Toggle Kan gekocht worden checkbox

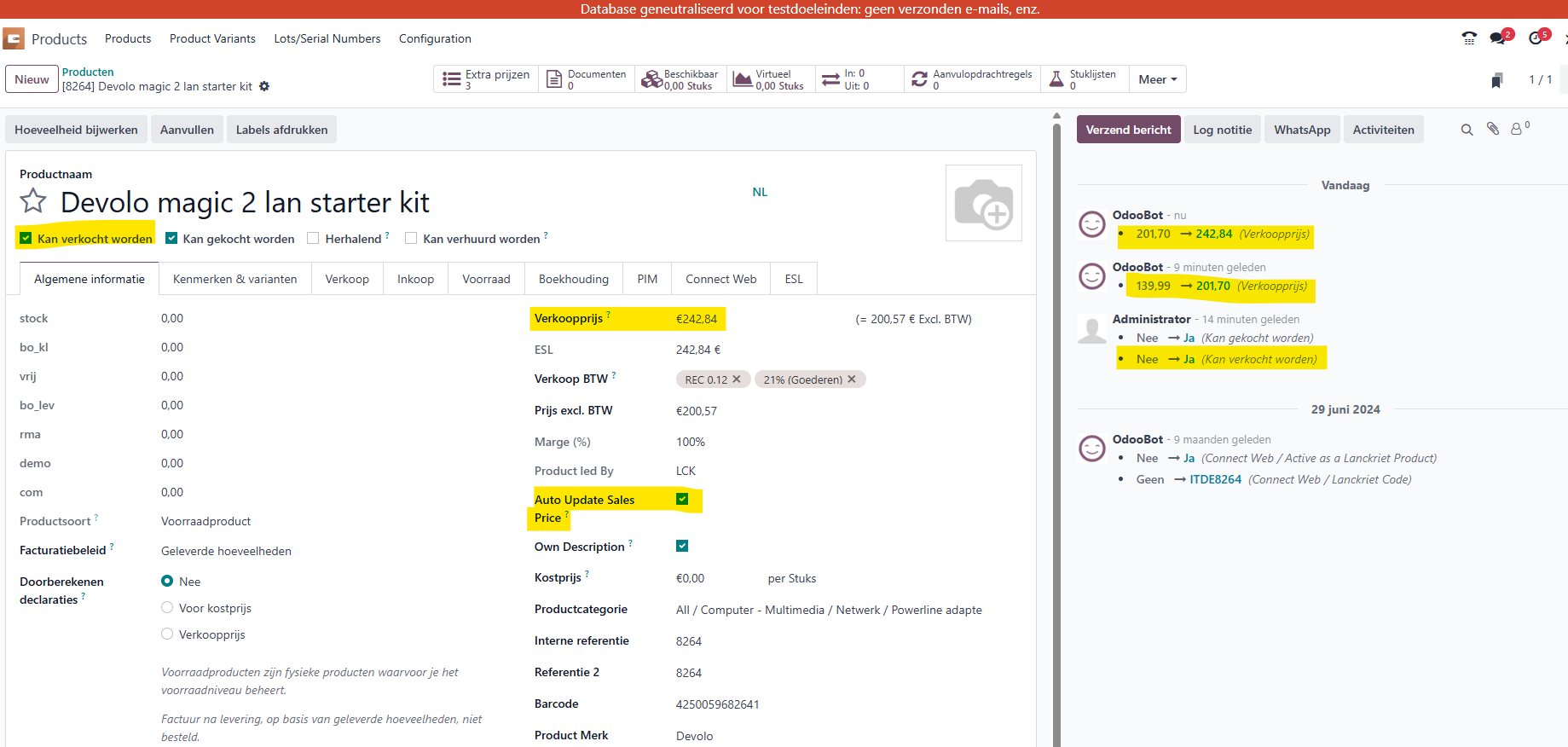[171, 239]
